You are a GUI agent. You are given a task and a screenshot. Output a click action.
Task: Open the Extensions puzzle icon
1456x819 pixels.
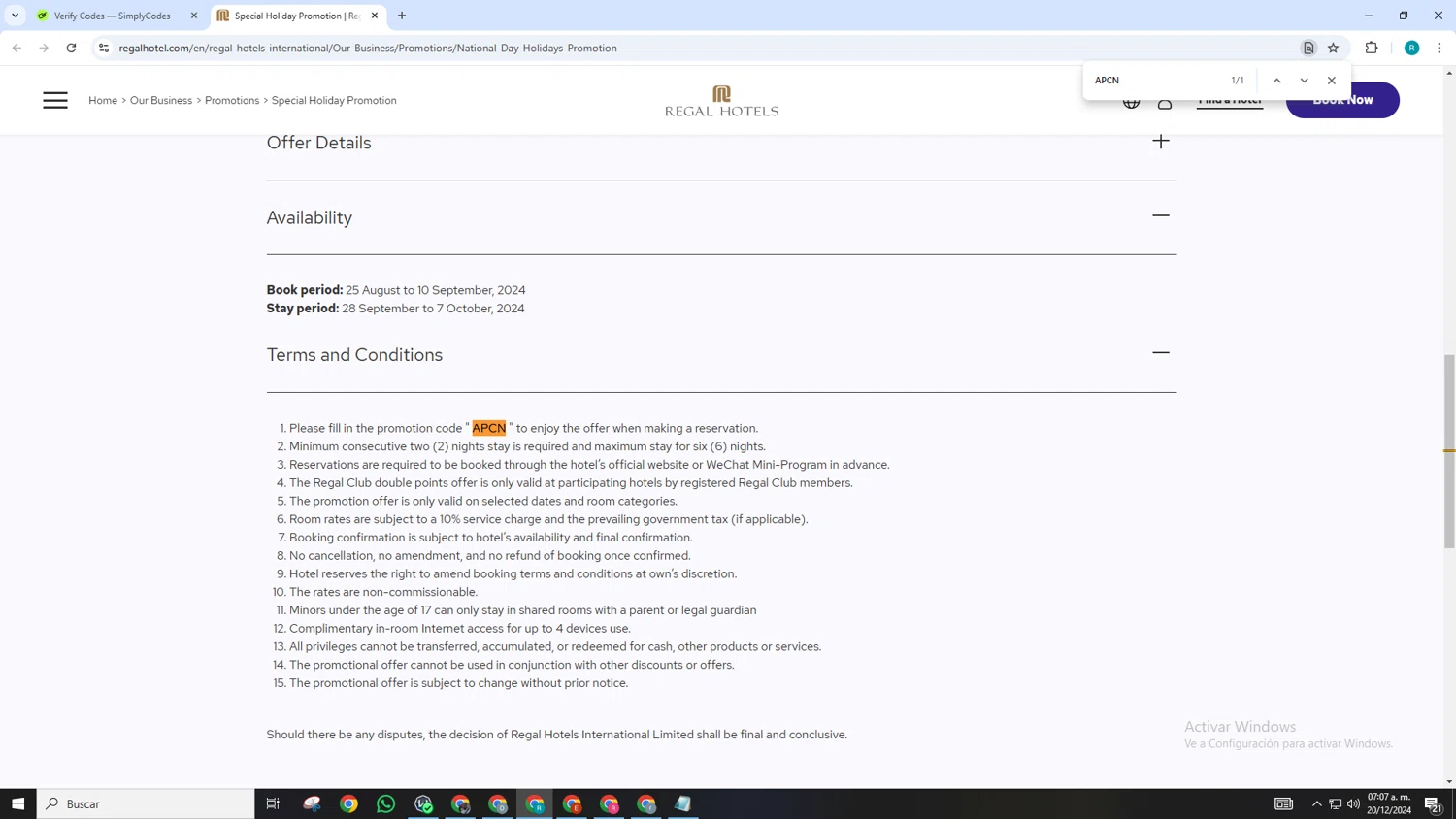[x=1372, y=48]
